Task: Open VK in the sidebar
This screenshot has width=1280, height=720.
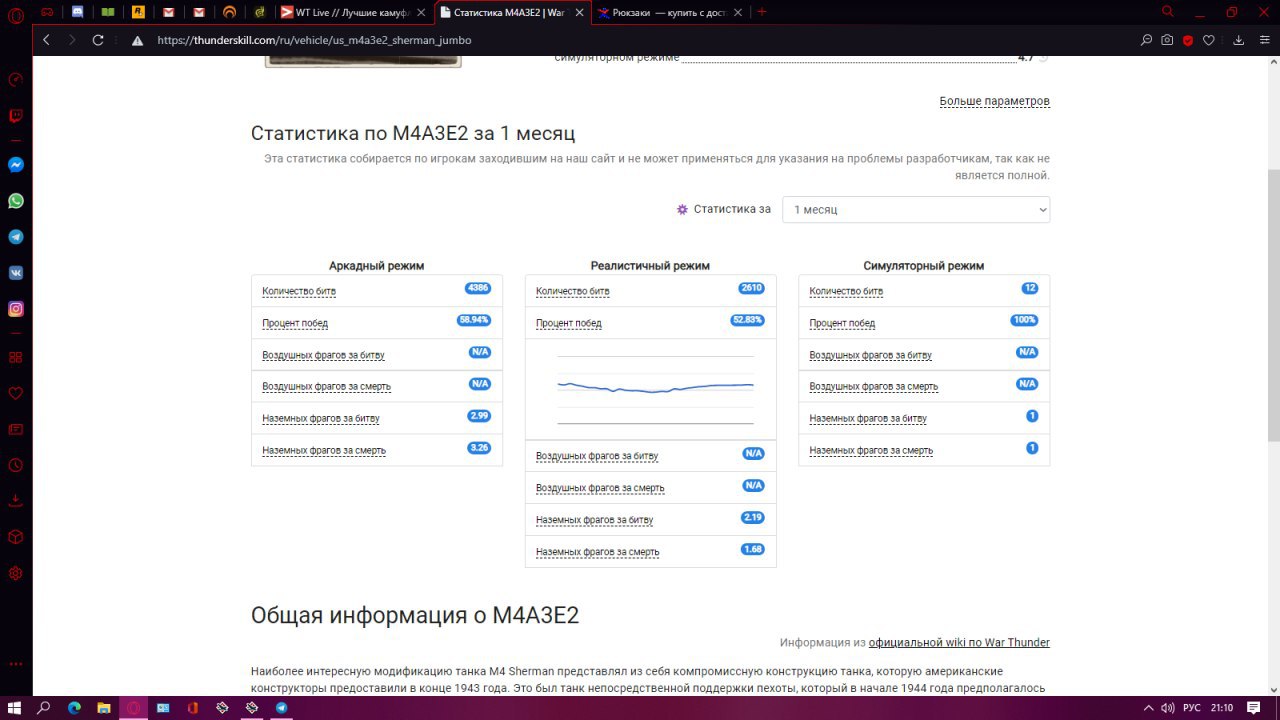Action: click(x=16, y=273)
